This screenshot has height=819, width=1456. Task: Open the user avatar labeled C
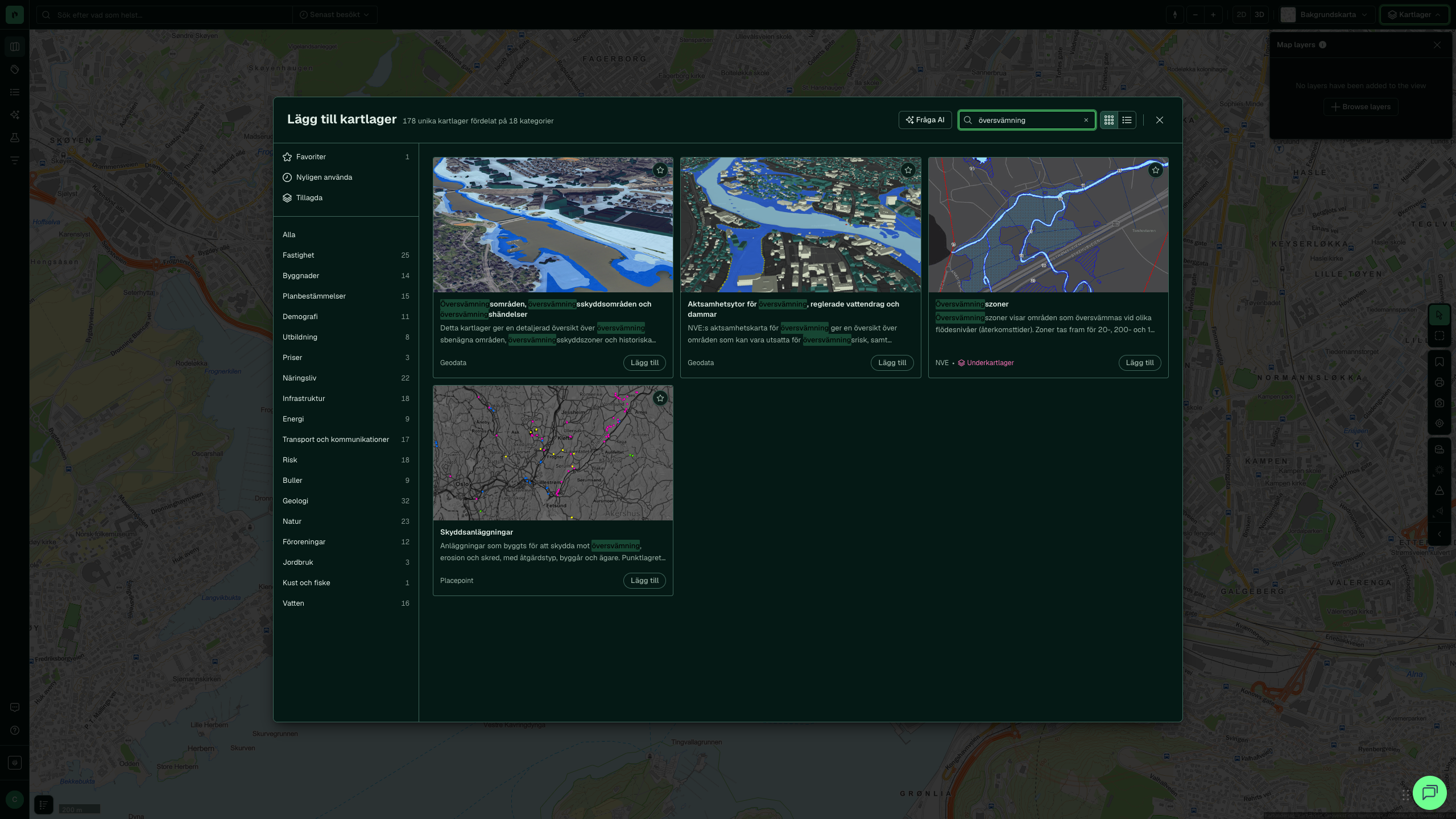15,800
